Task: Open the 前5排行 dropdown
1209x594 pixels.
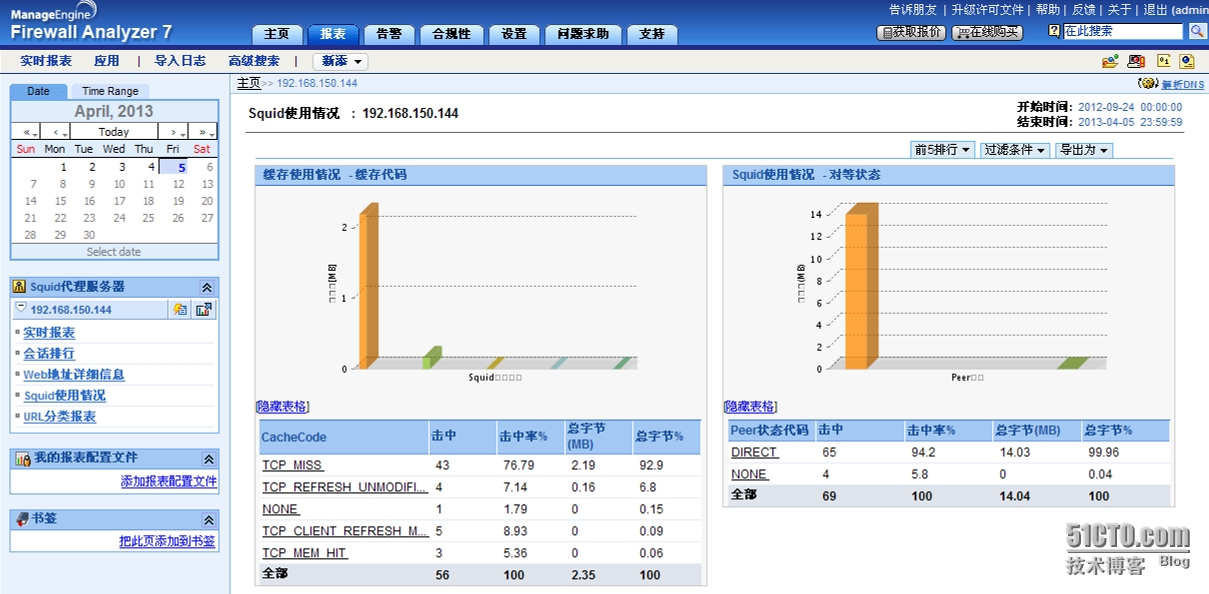Action: tap(943, 150)
